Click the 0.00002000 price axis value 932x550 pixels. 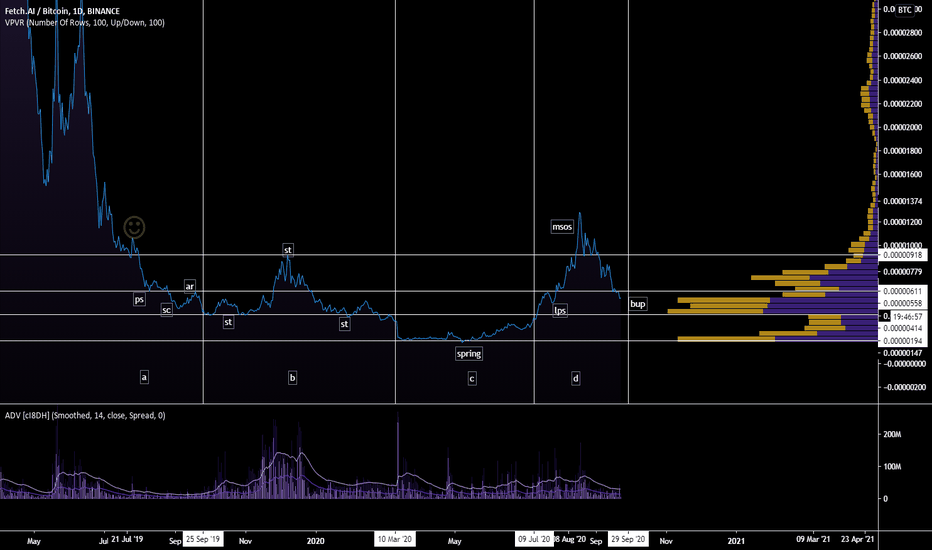(x=902, y=127)
